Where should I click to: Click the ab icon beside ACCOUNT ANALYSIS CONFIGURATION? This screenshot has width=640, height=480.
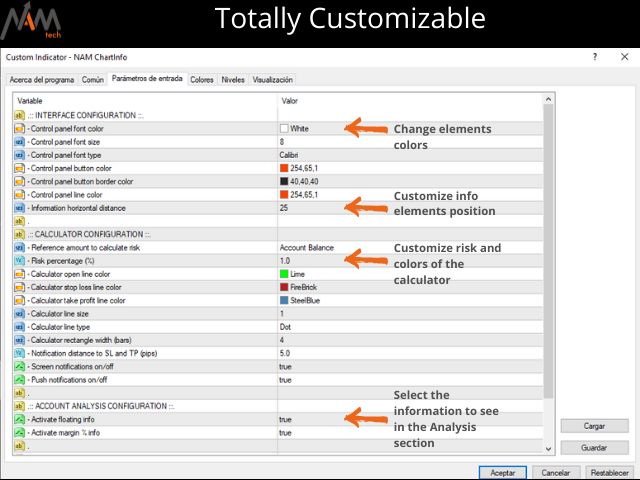19,406
